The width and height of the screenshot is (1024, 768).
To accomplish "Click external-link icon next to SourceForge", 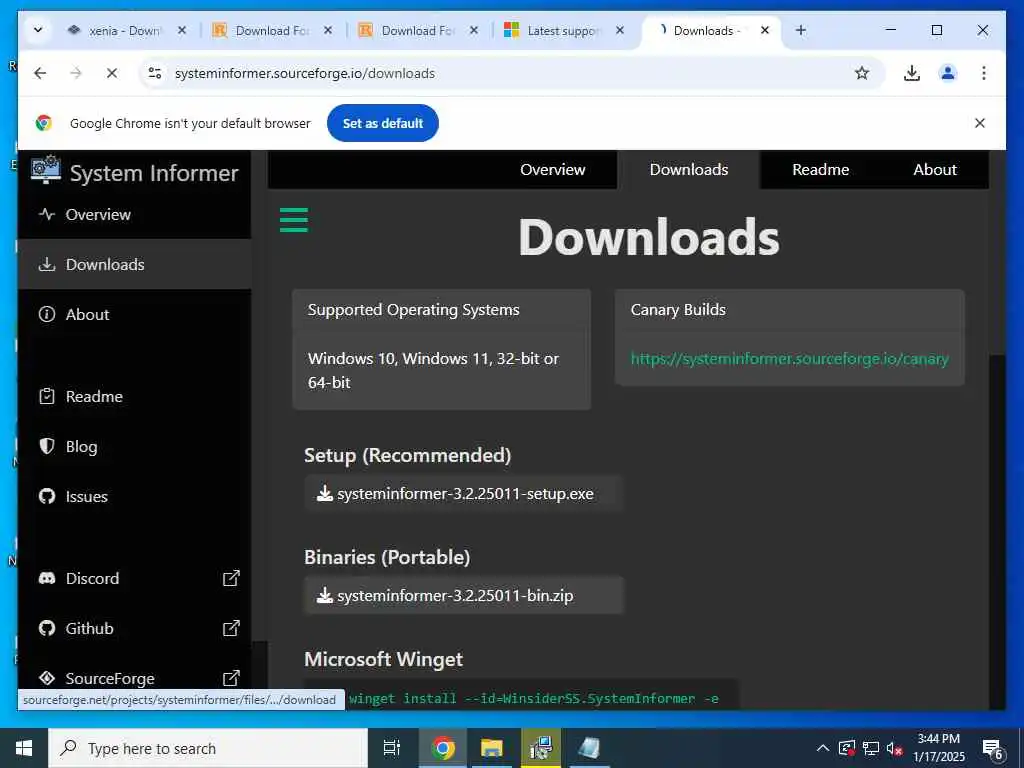I will pos(231,678).
